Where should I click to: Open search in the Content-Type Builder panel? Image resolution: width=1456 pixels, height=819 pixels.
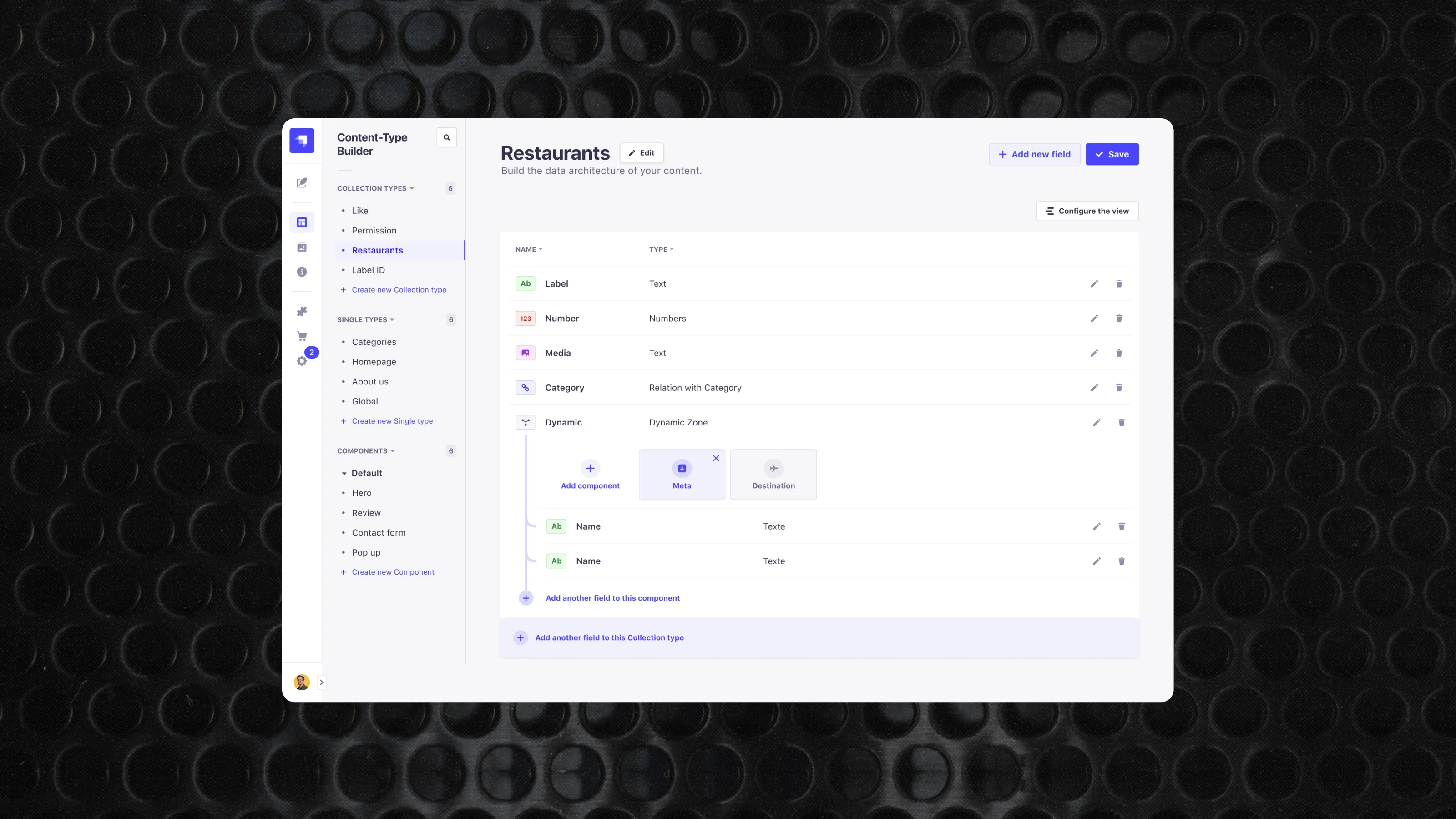click(x=446, y=137)
